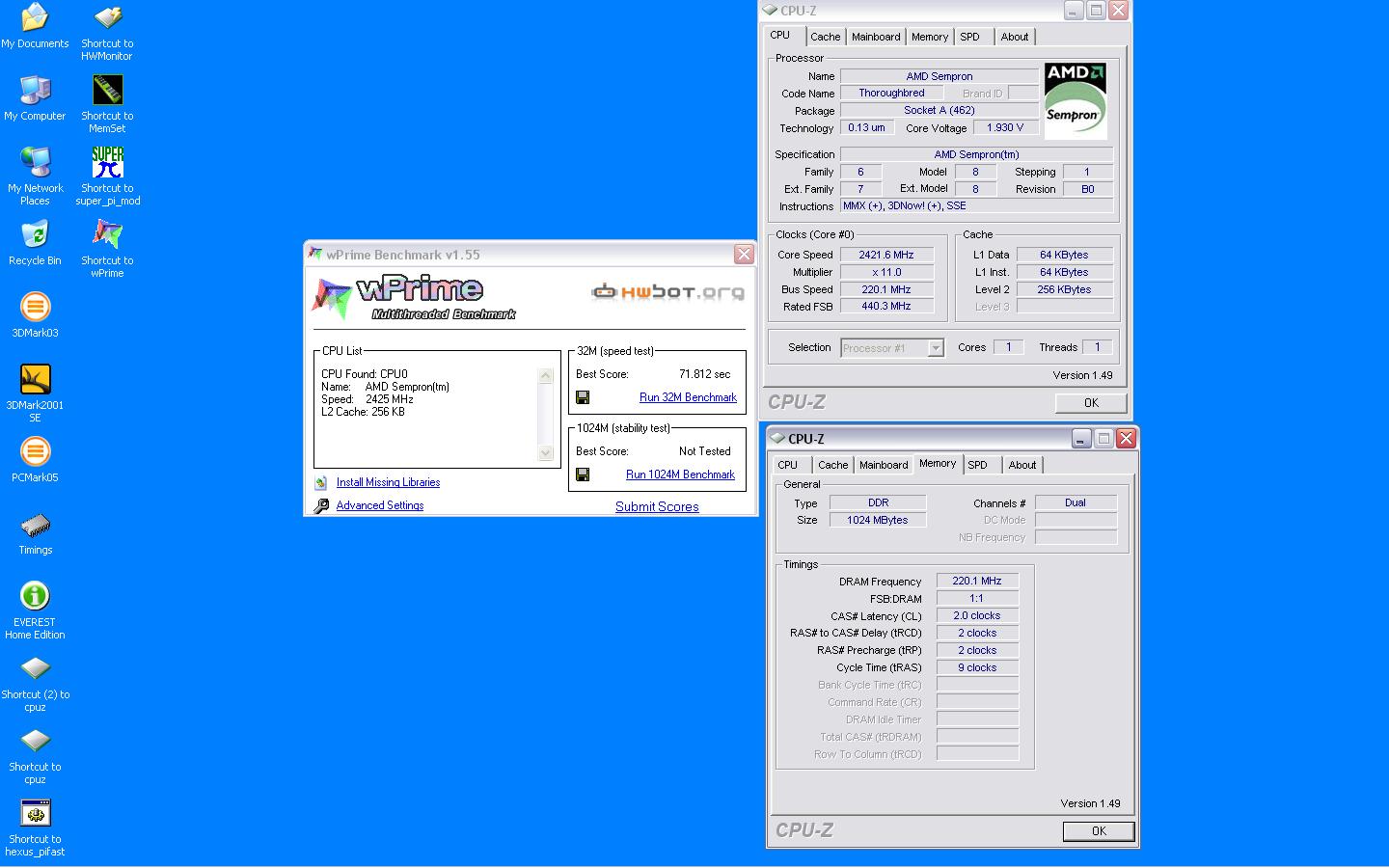Click Core Speed value 2421.6 MHz

click(886, 255)
